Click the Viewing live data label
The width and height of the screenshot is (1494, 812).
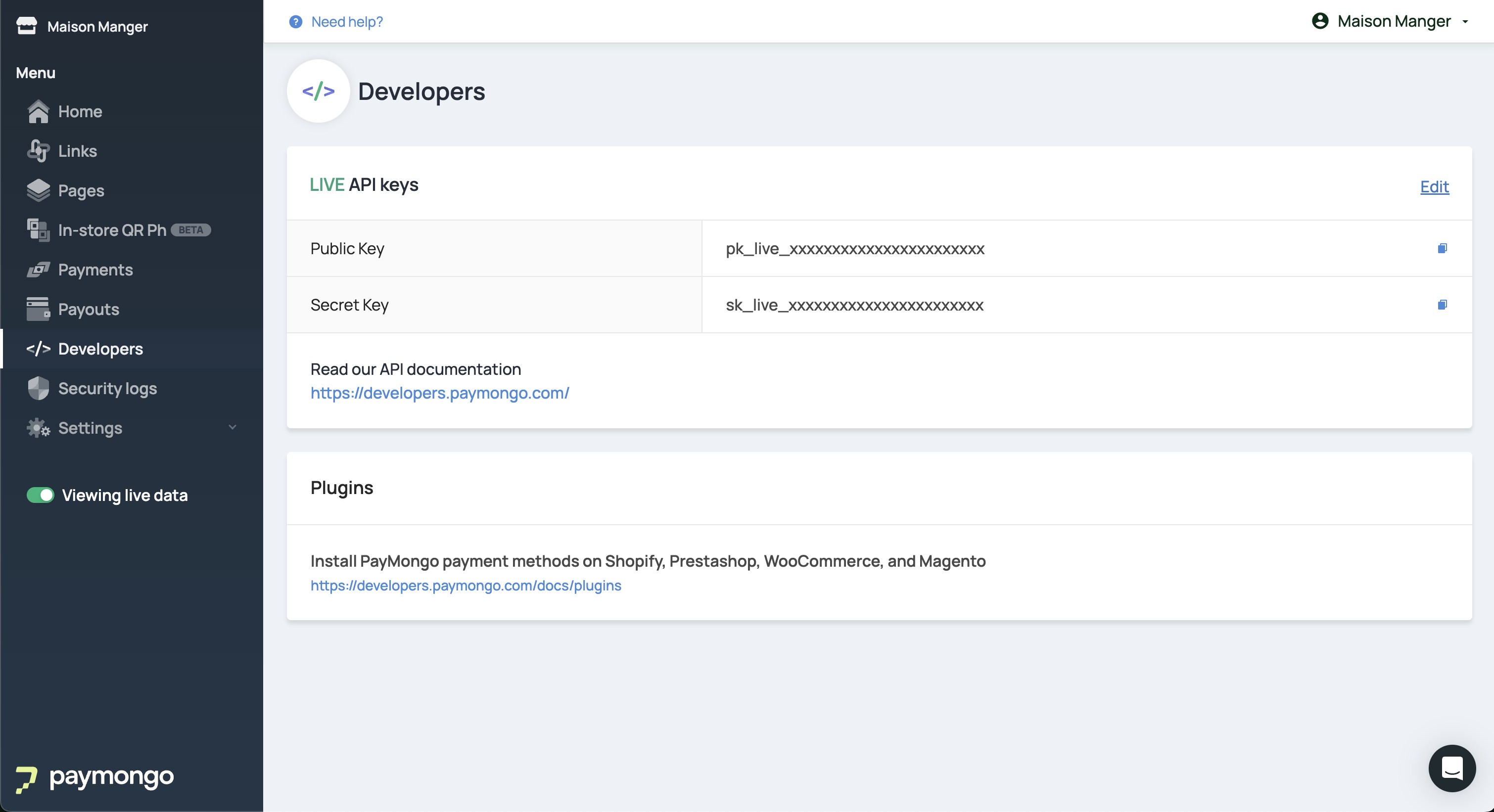click(125, 495)
